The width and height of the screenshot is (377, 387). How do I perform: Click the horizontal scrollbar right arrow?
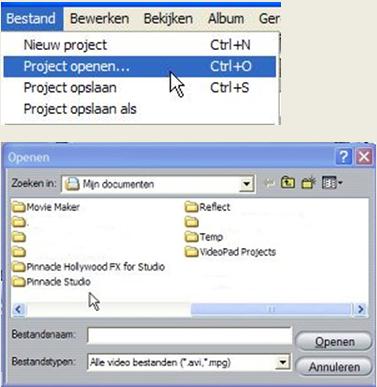coord(360,310)
